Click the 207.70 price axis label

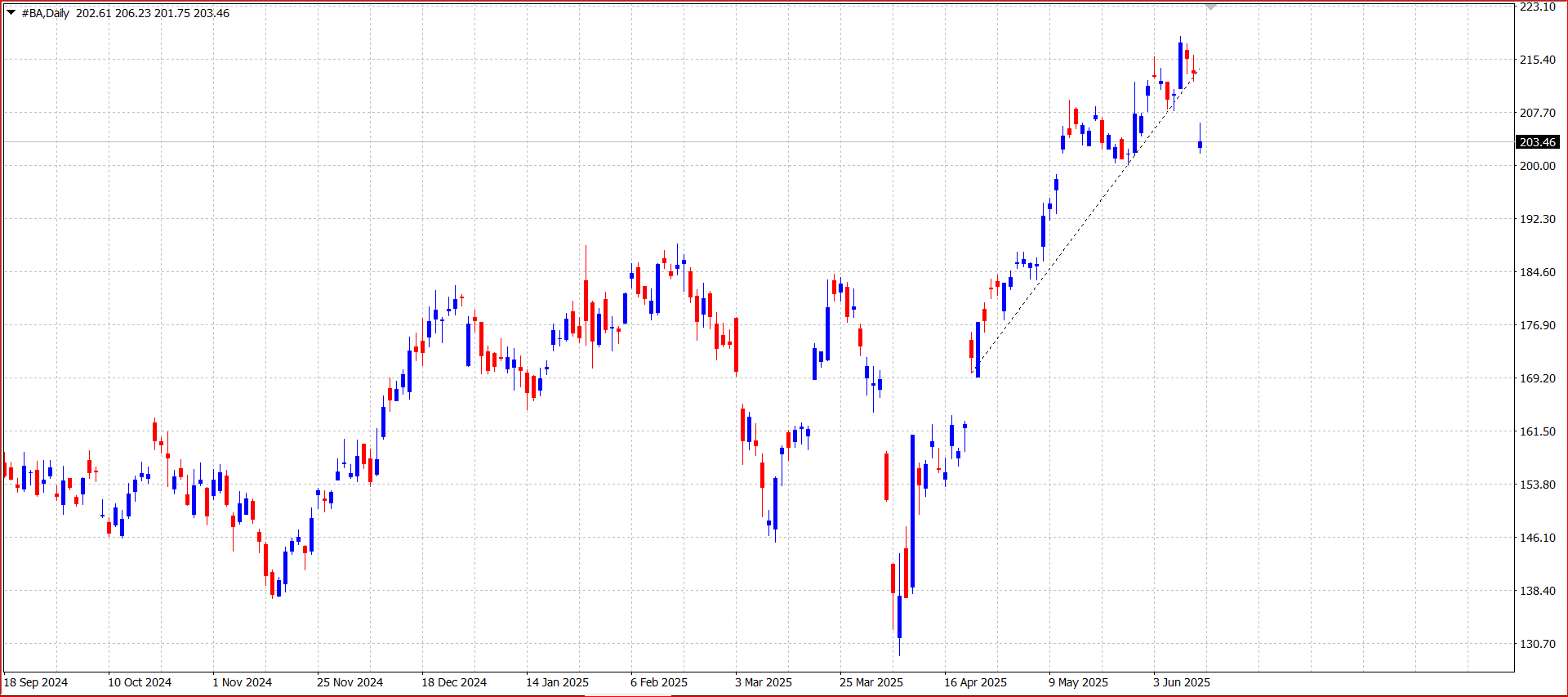click(1537, 113)
